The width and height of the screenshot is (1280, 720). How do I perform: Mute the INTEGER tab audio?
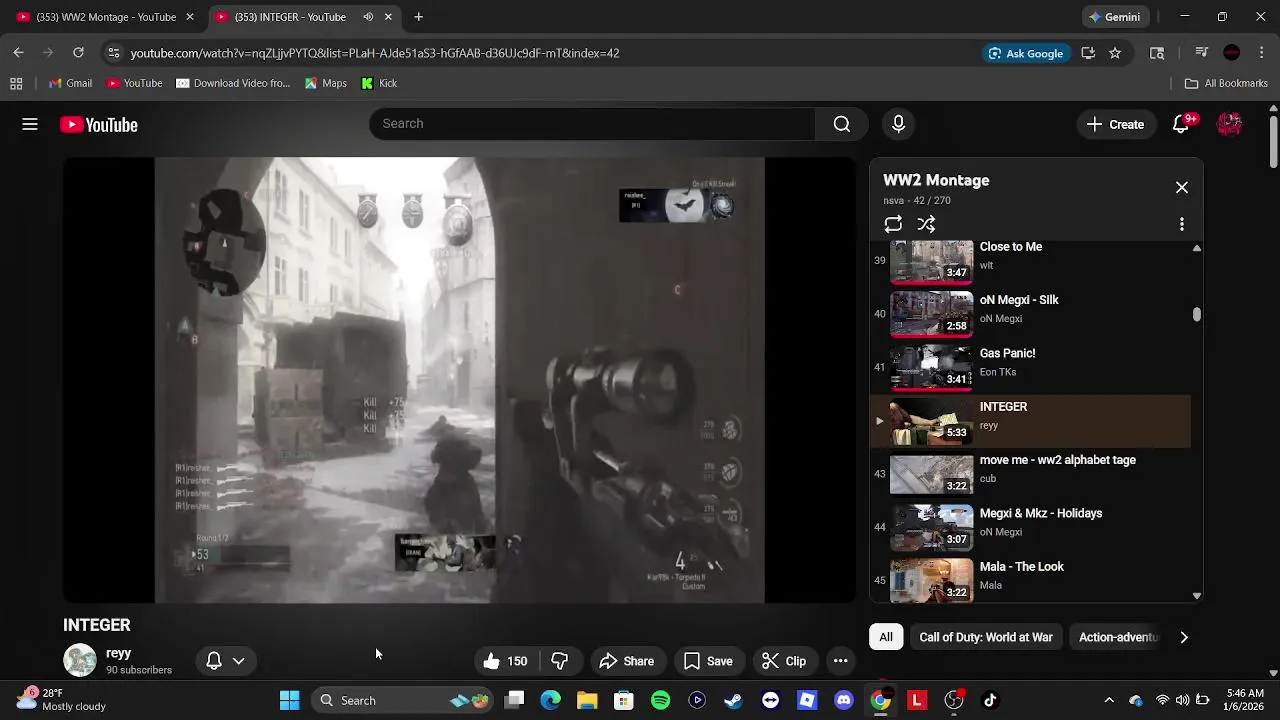click(x=368, y=17)
